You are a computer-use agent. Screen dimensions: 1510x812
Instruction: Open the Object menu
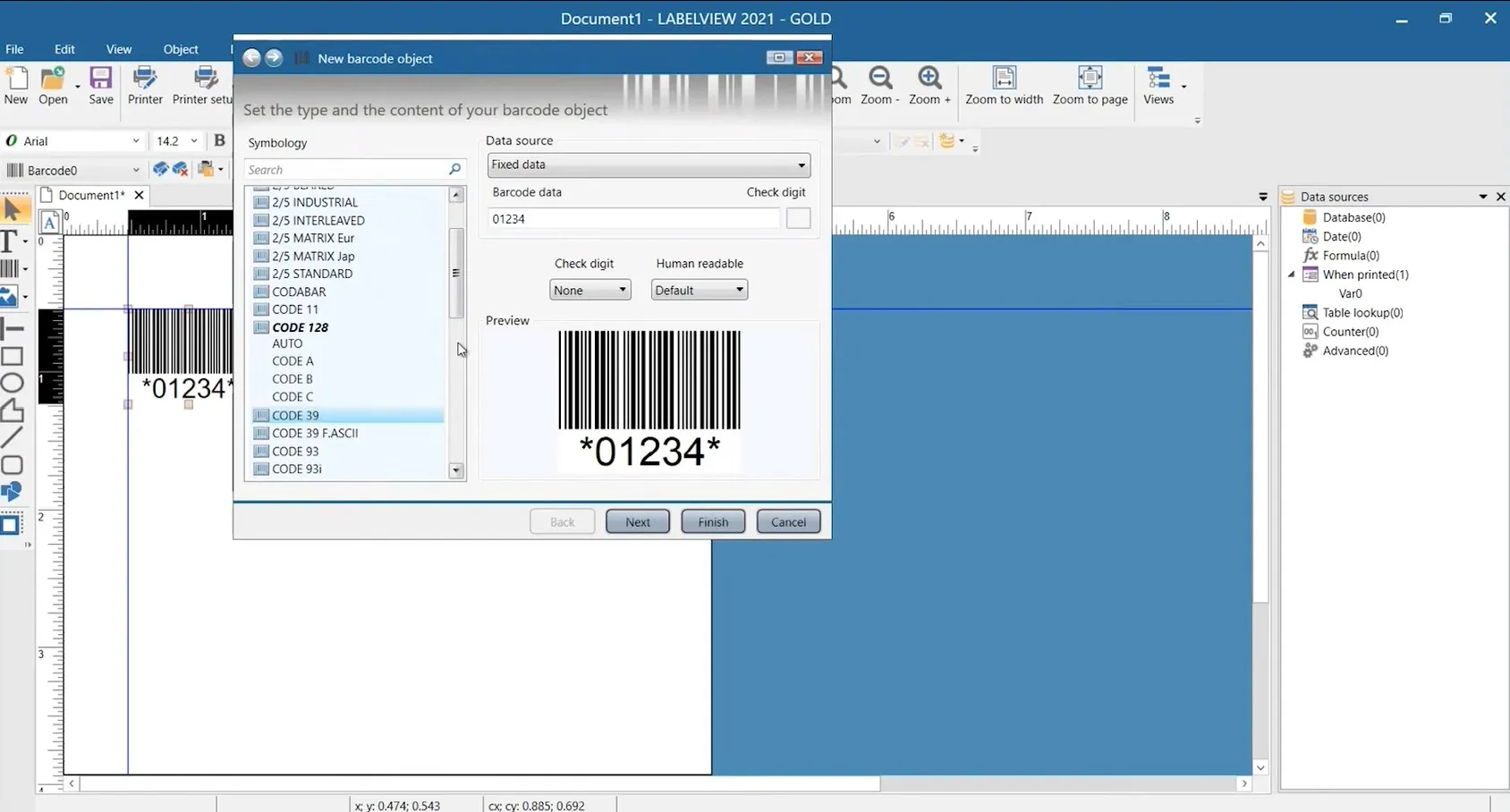coord(181,49)
